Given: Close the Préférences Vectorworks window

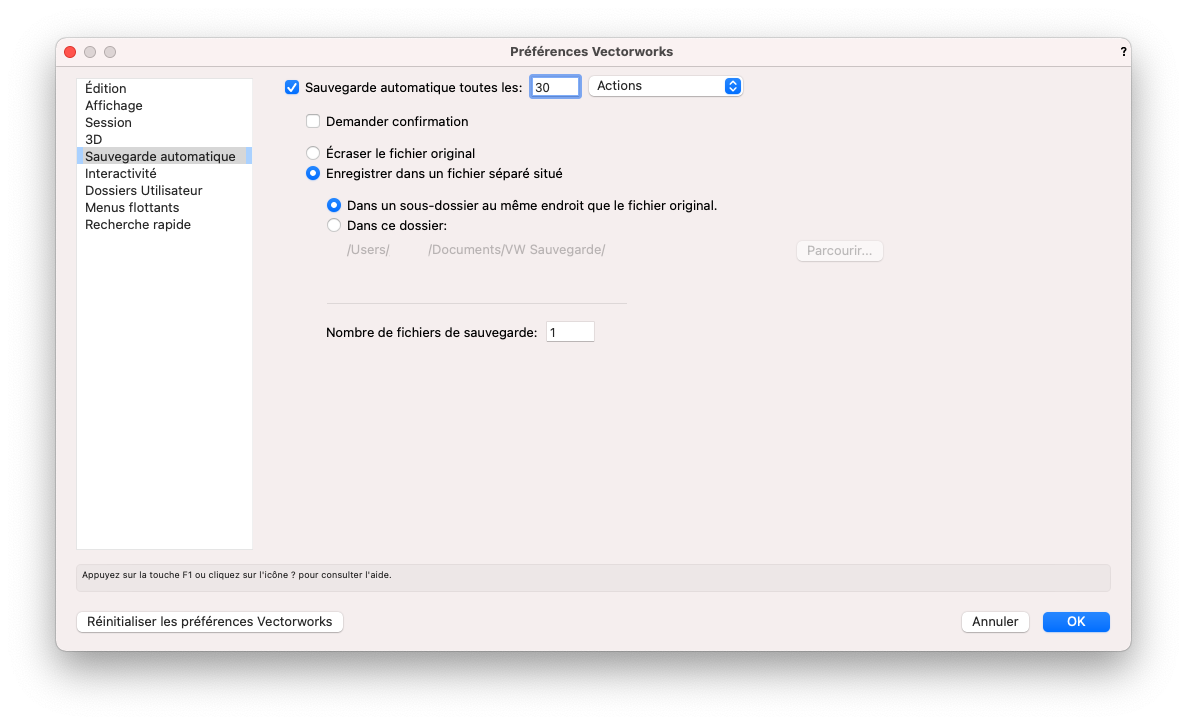Looking at the screenshot, I should [70, 51].
